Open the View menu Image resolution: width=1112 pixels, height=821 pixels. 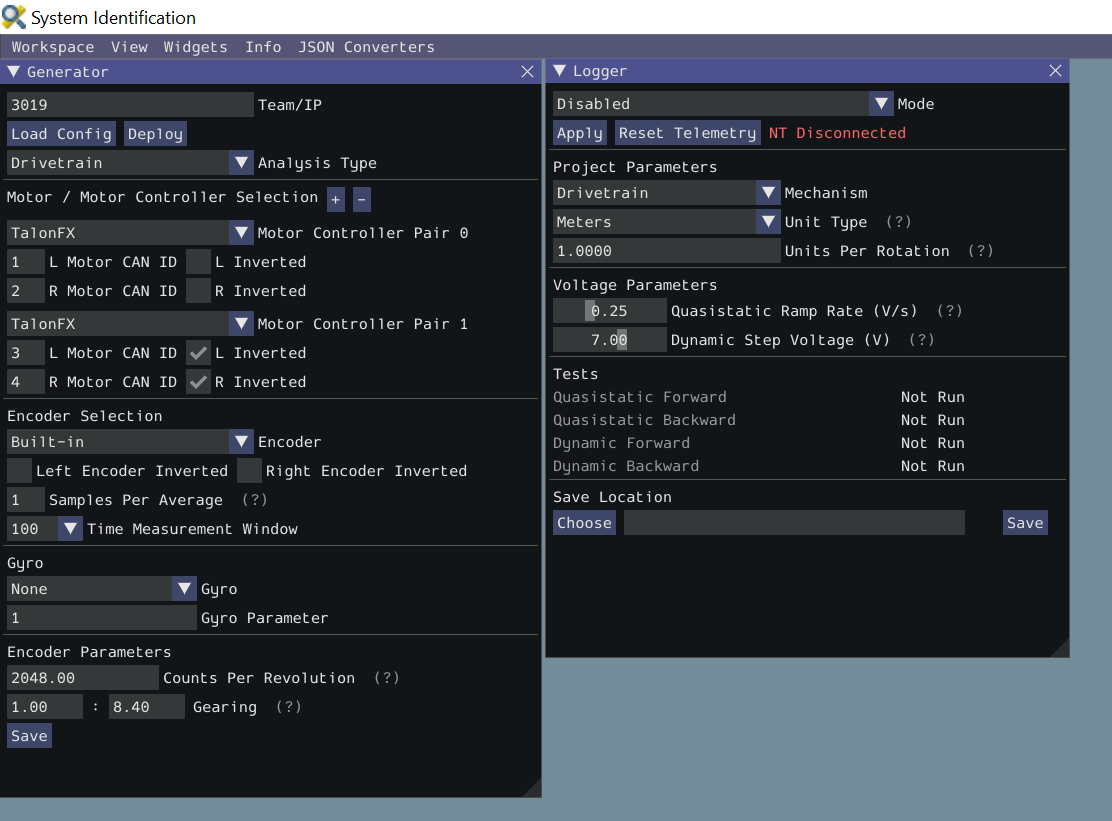(129, 47)
